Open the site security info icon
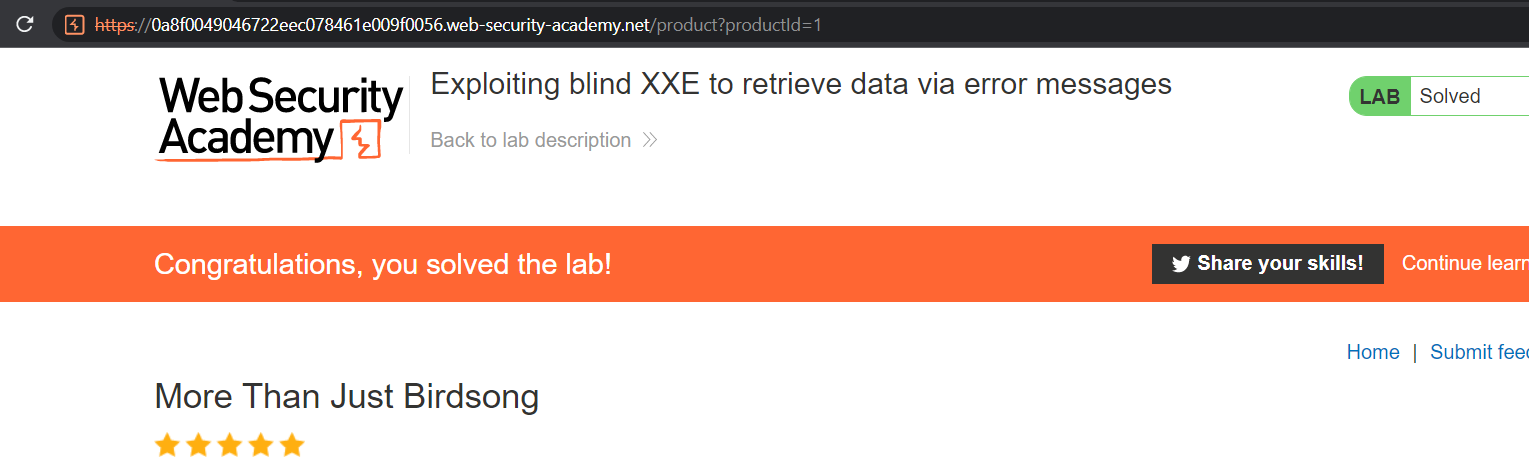This screenshot has width=1529, height=460. point(74,25)
